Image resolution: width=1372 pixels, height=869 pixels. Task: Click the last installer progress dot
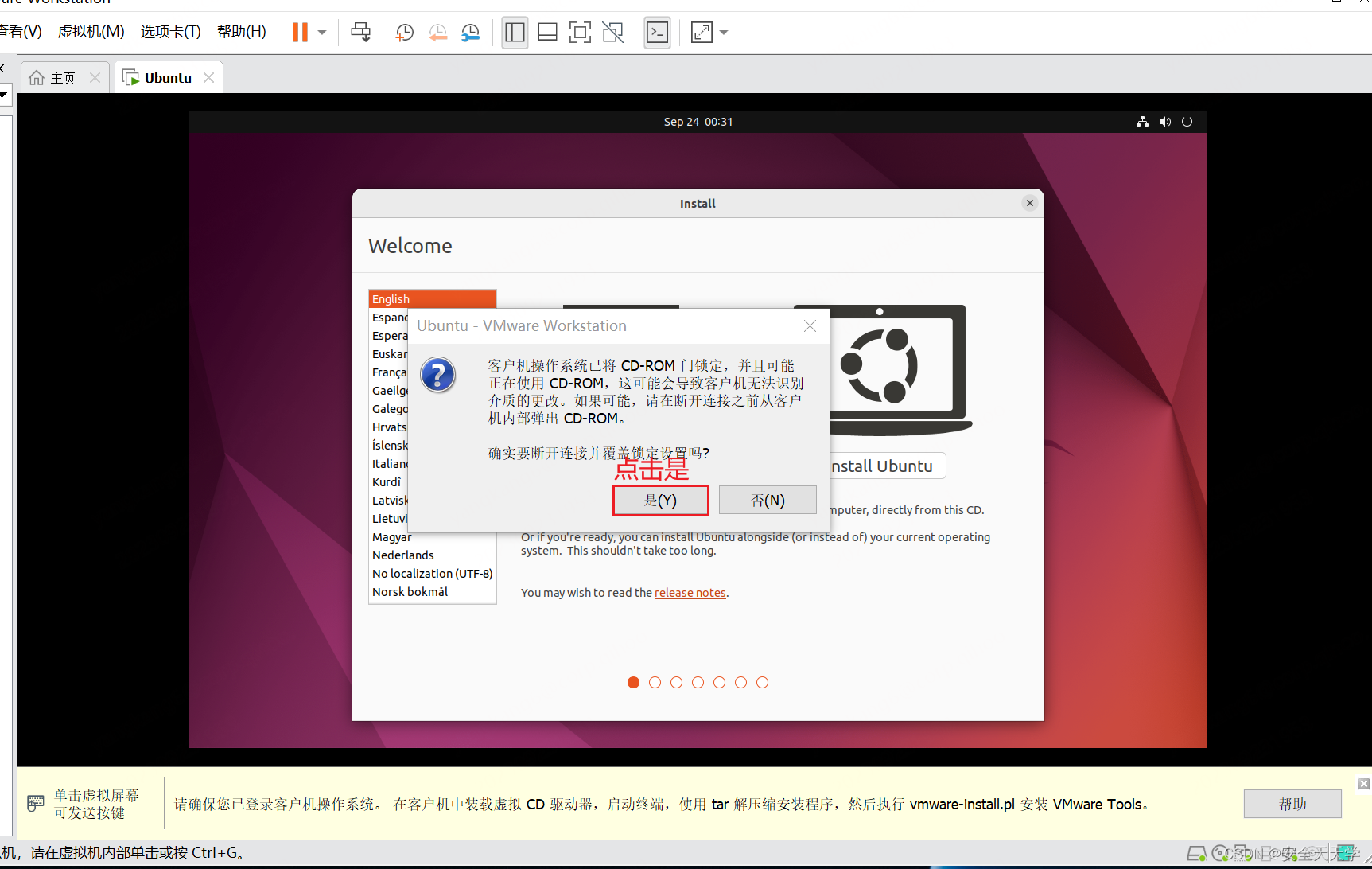762,682
